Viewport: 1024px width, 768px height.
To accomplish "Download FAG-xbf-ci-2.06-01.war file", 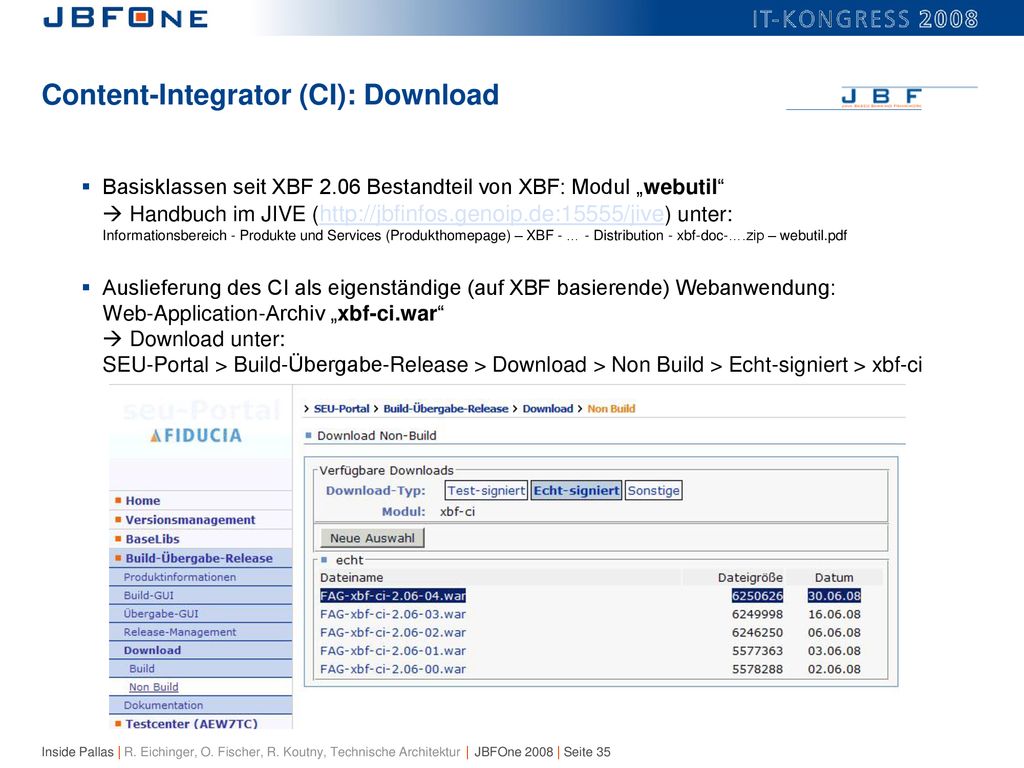I will [x=393, y=650].
